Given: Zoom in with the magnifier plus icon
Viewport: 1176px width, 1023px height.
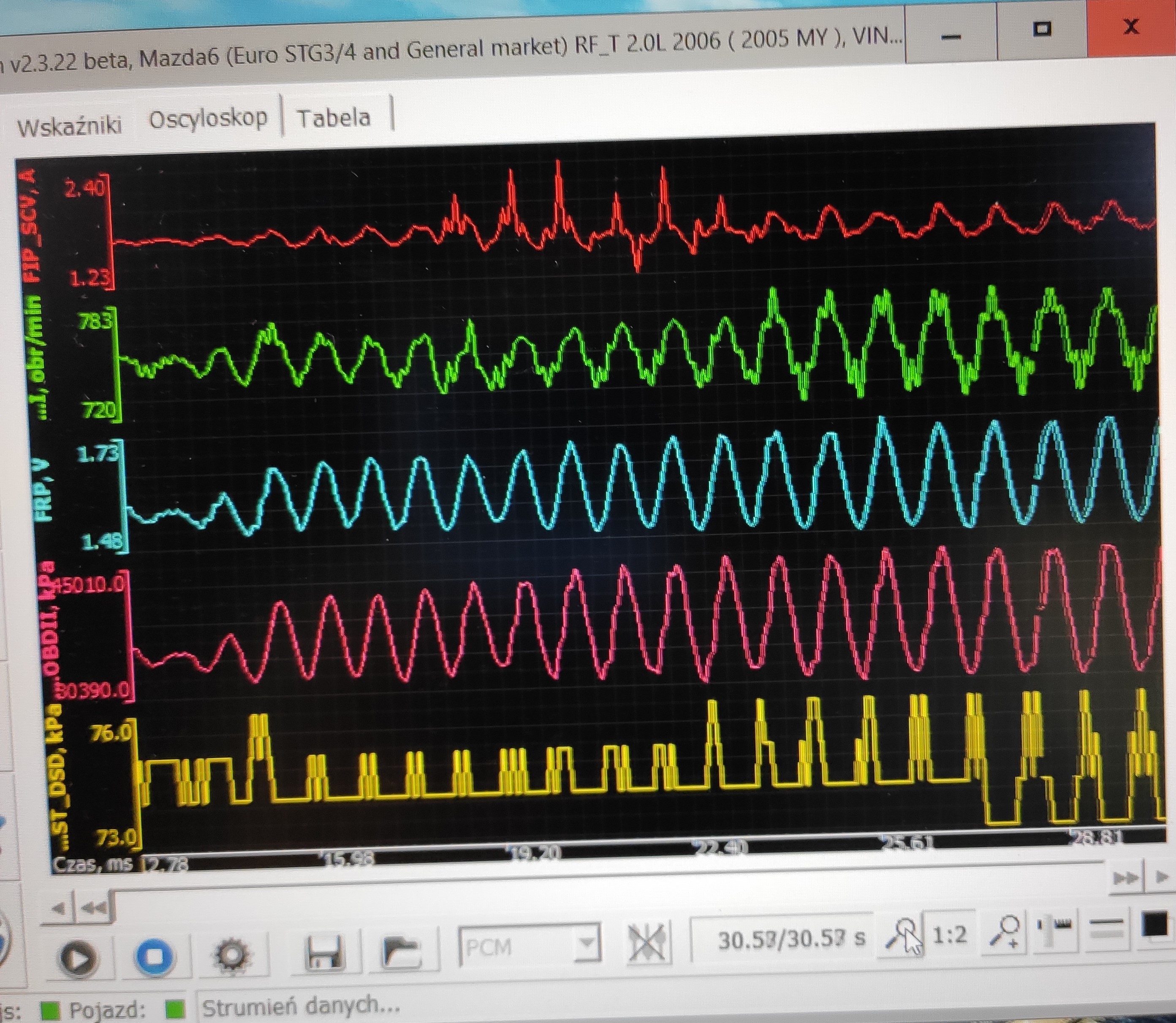Looking at the screenshot, I should (x=1006, y=932).
